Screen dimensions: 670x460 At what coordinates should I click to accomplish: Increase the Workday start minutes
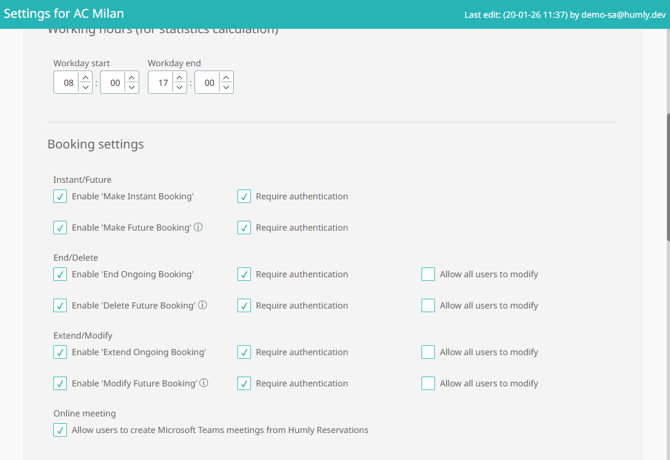pyautogui.click(x=132, y=78)
